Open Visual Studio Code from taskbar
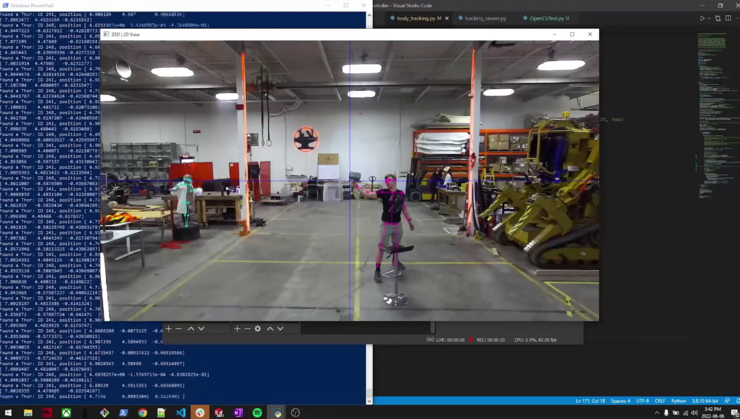 [x=181, y=413]
